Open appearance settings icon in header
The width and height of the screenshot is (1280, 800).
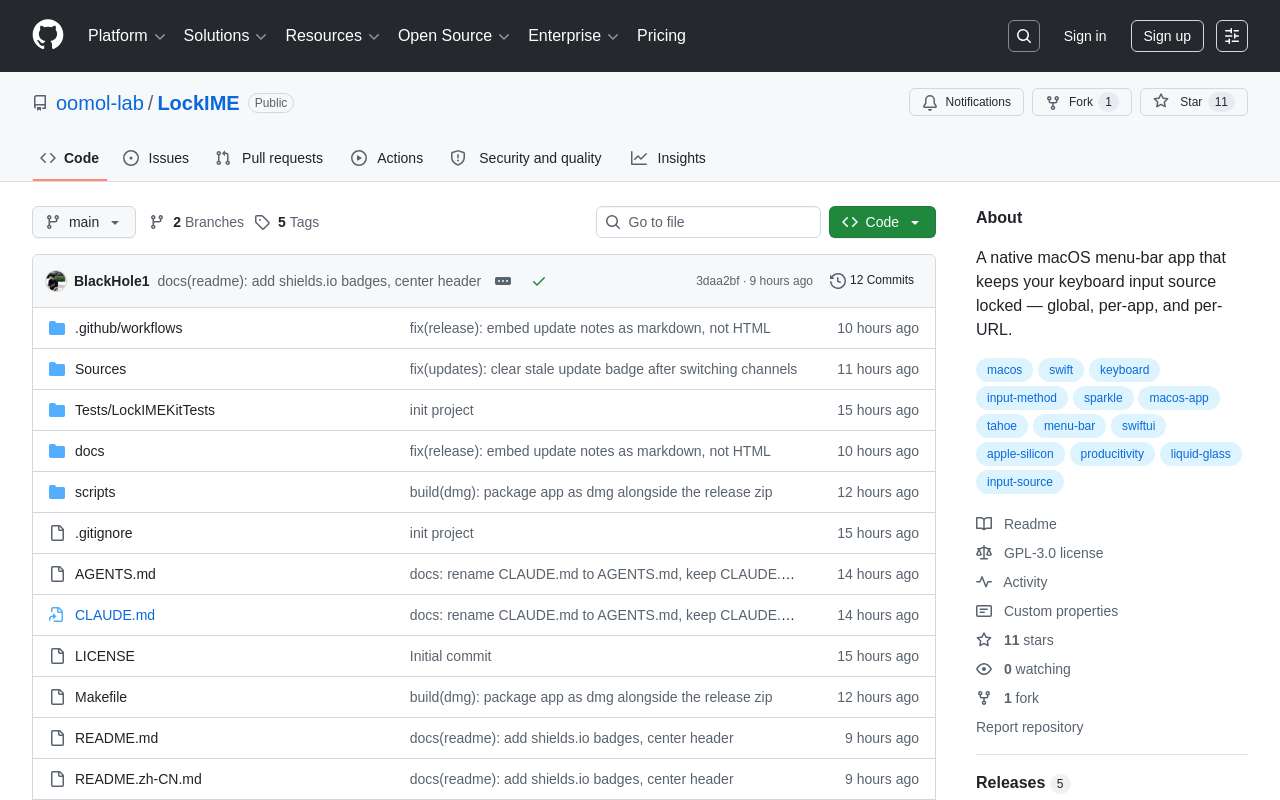[x=1232, y=36]
